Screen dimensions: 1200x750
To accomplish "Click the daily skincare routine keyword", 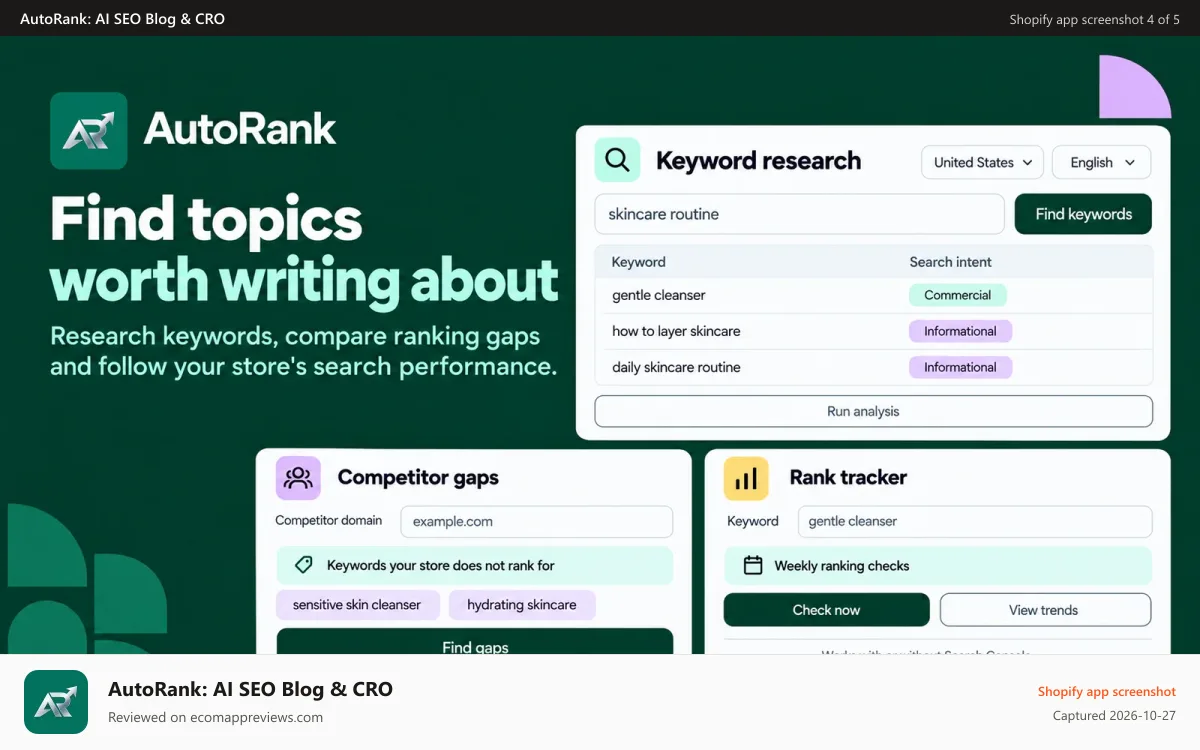I will 676,367.
